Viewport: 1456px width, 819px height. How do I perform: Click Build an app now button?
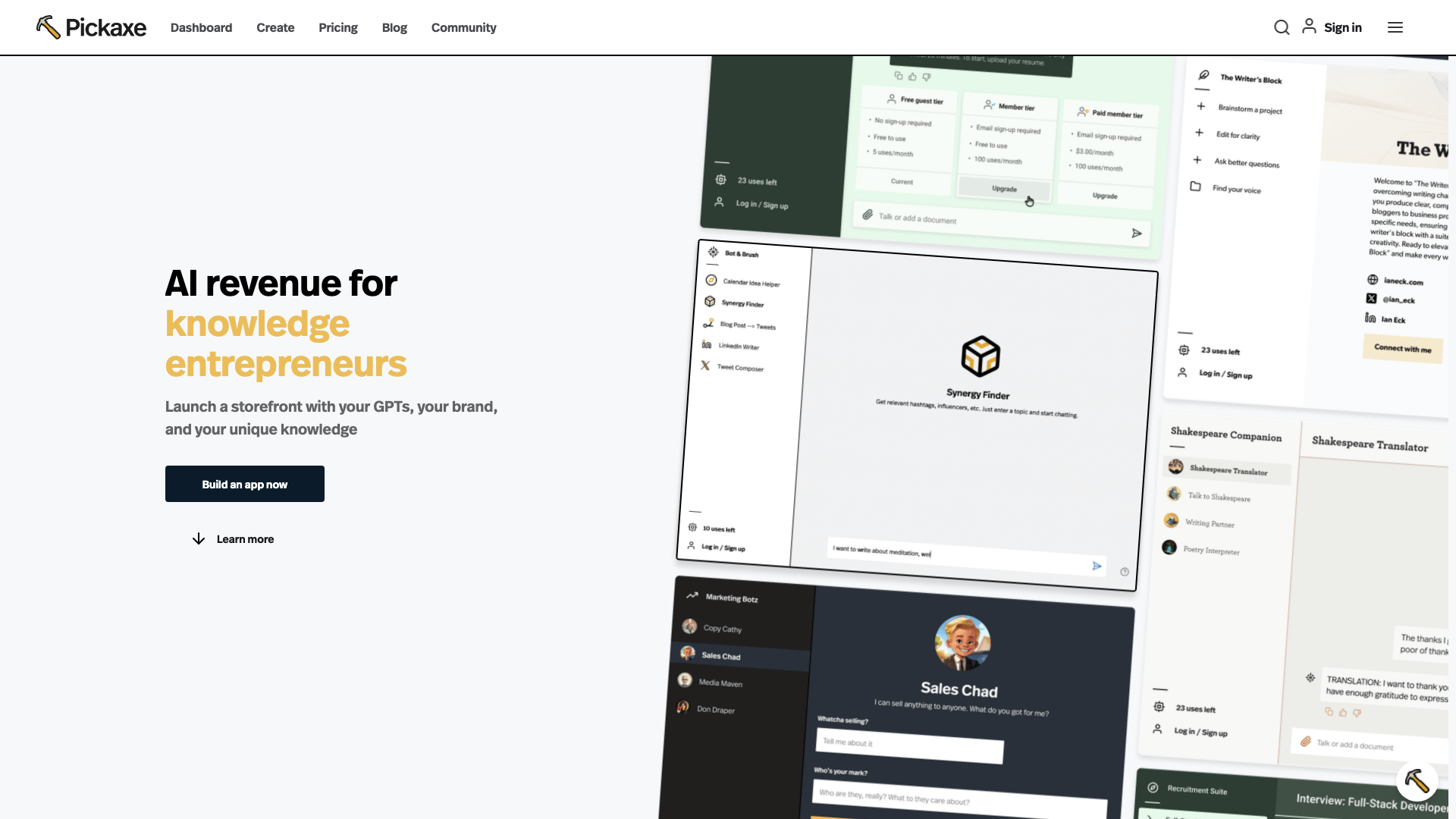[244, 483]
